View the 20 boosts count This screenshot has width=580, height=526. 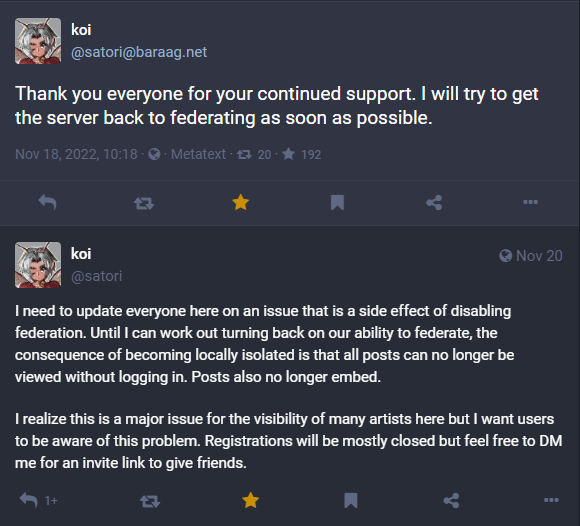pos(254,154)
